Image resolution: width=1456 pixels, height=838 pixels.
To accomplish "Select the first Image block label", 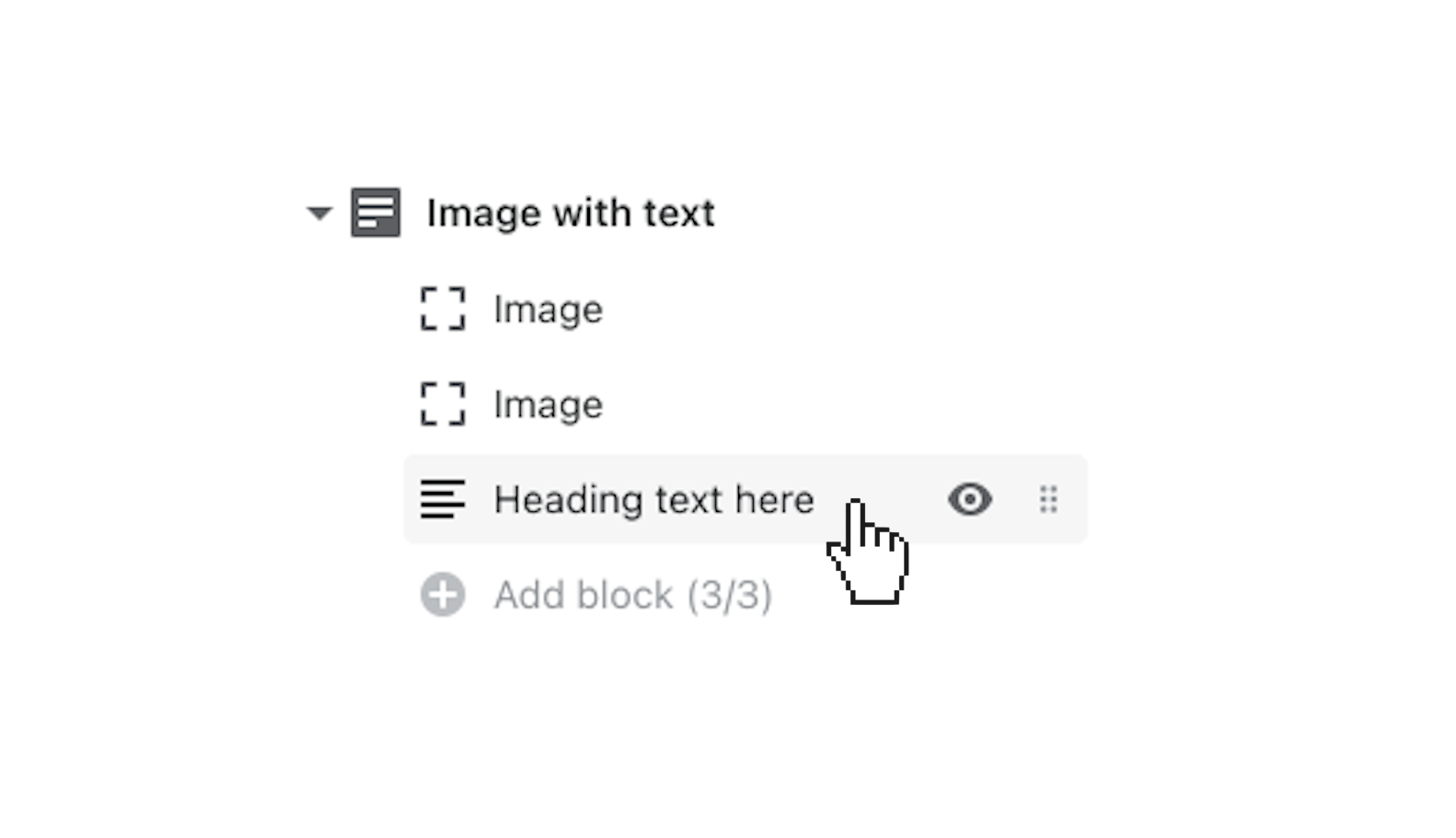I will (x=548, y=309).
